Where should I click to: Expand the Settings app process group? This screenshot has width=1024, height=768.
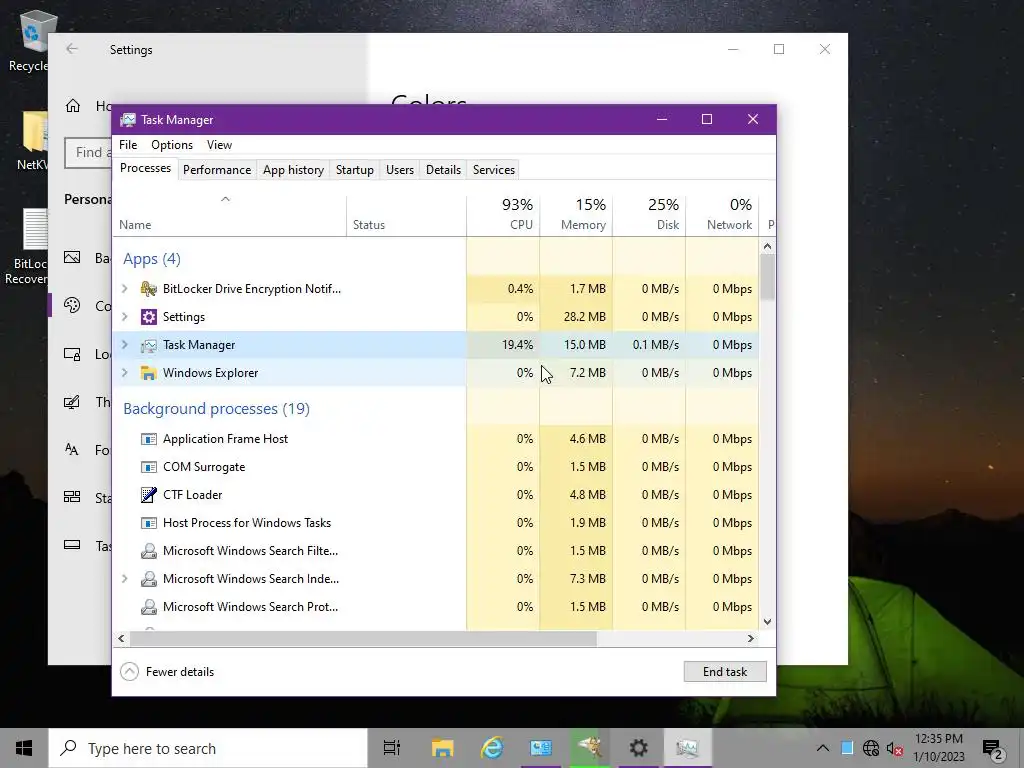(x=125, y=317)
